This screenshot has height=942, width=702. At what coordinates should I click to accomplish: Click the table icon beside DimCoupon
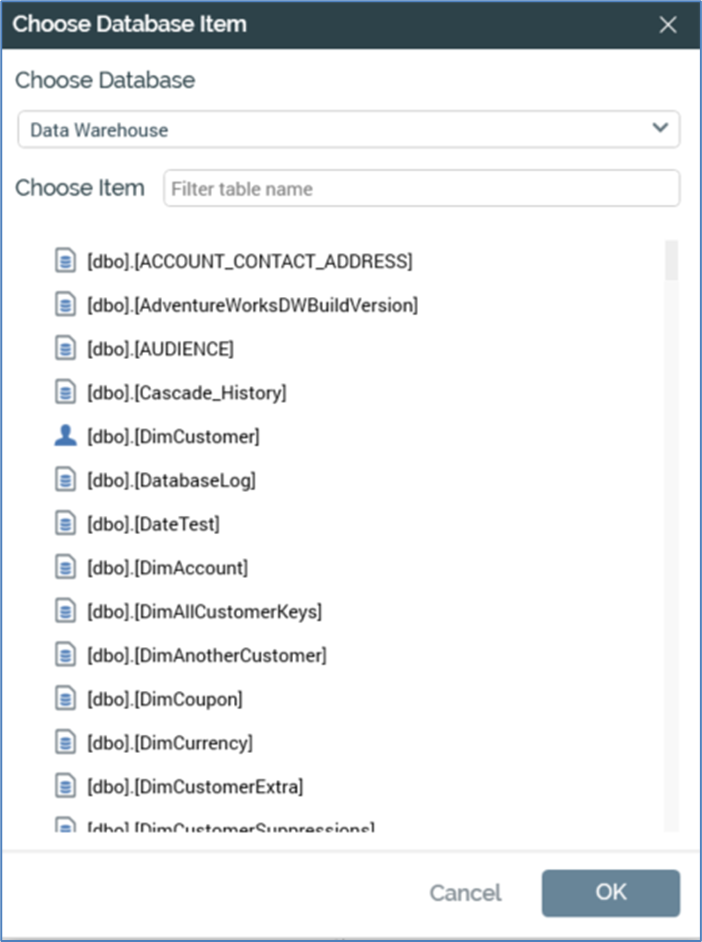coord(65,699)
